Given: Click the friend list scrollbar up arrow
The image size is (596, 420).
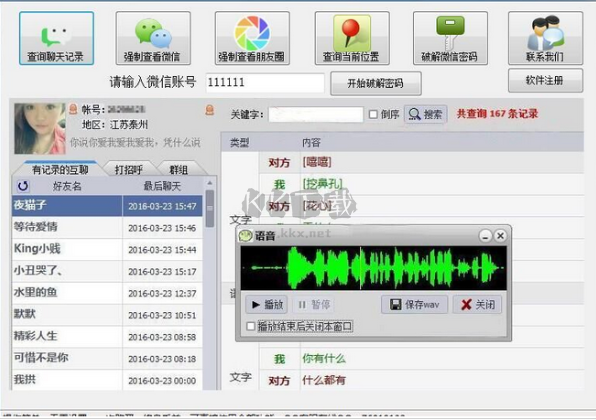Looking at the screenshot, I should coord(209,183).
